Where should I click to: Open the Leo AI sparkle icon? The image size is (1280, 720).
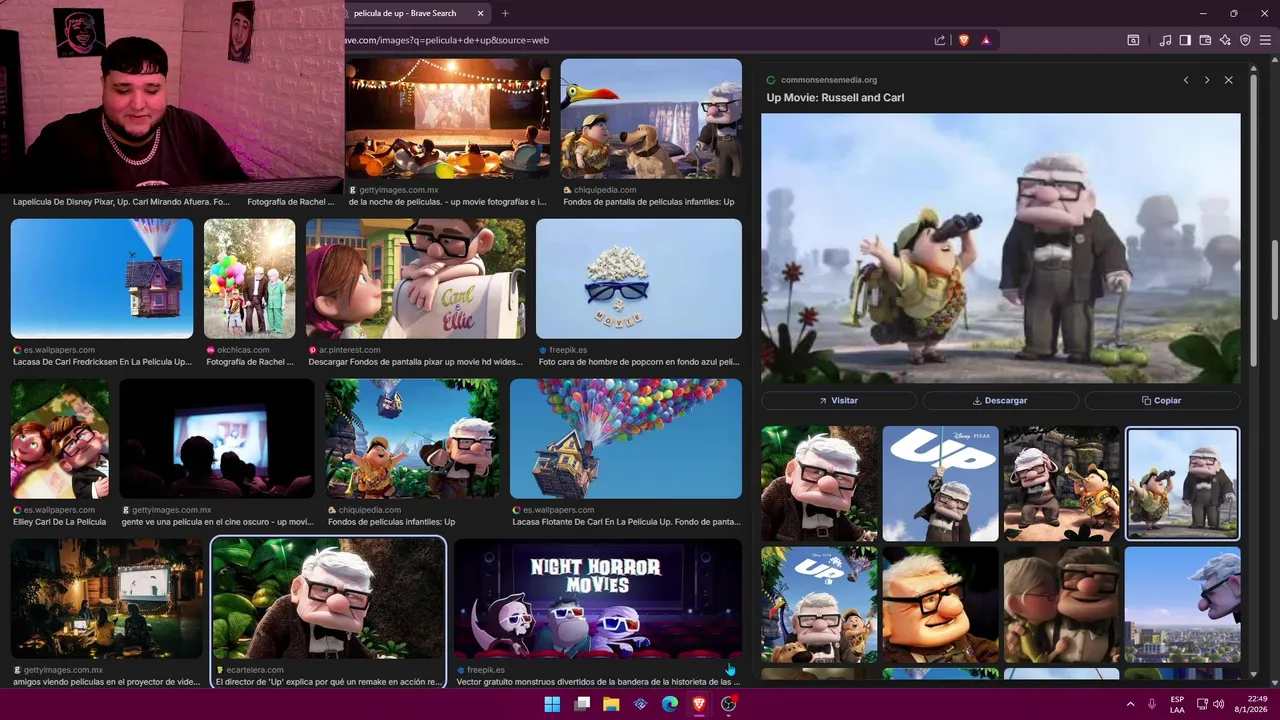tap(1225, 40)
